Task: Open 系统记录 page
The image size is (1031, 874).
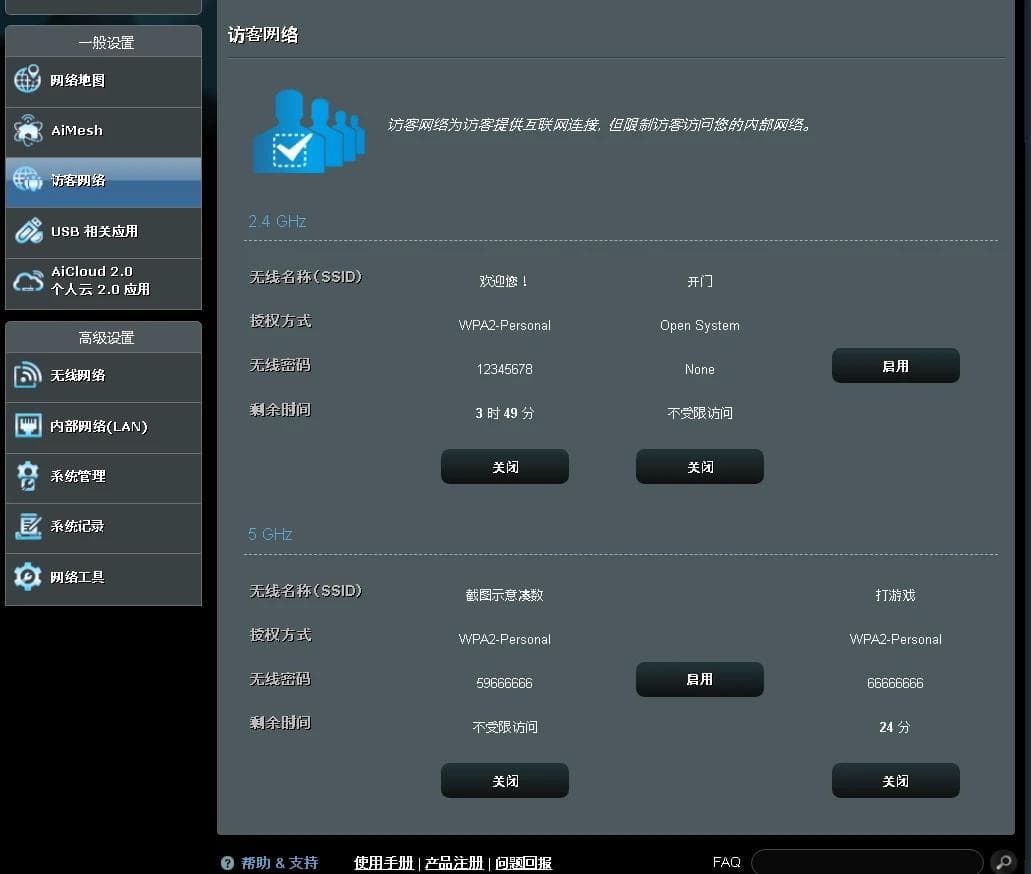Action: [103, 528]
